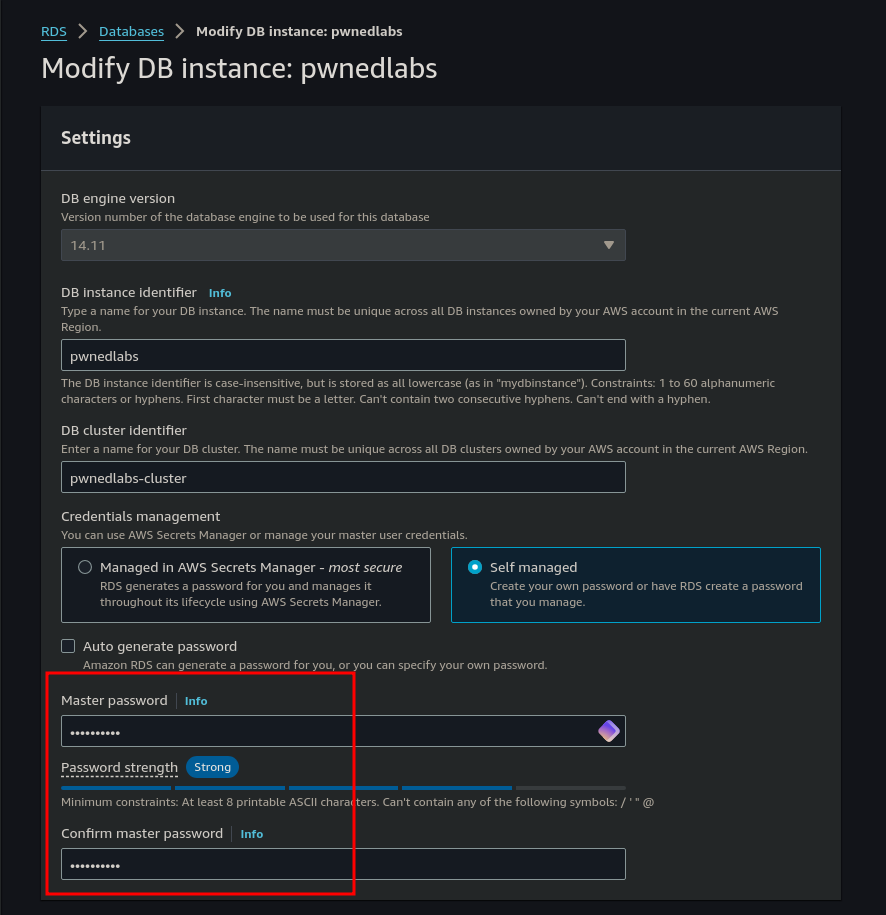Navigate to Databases breadcrumb link

tap(131, 31)
